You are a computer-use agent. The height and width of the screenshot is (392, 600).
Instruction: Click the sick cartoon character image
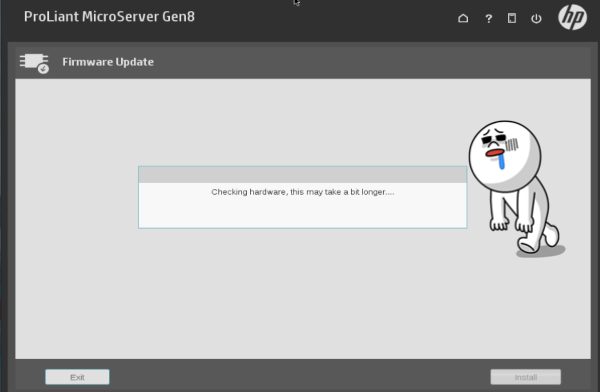517,189
